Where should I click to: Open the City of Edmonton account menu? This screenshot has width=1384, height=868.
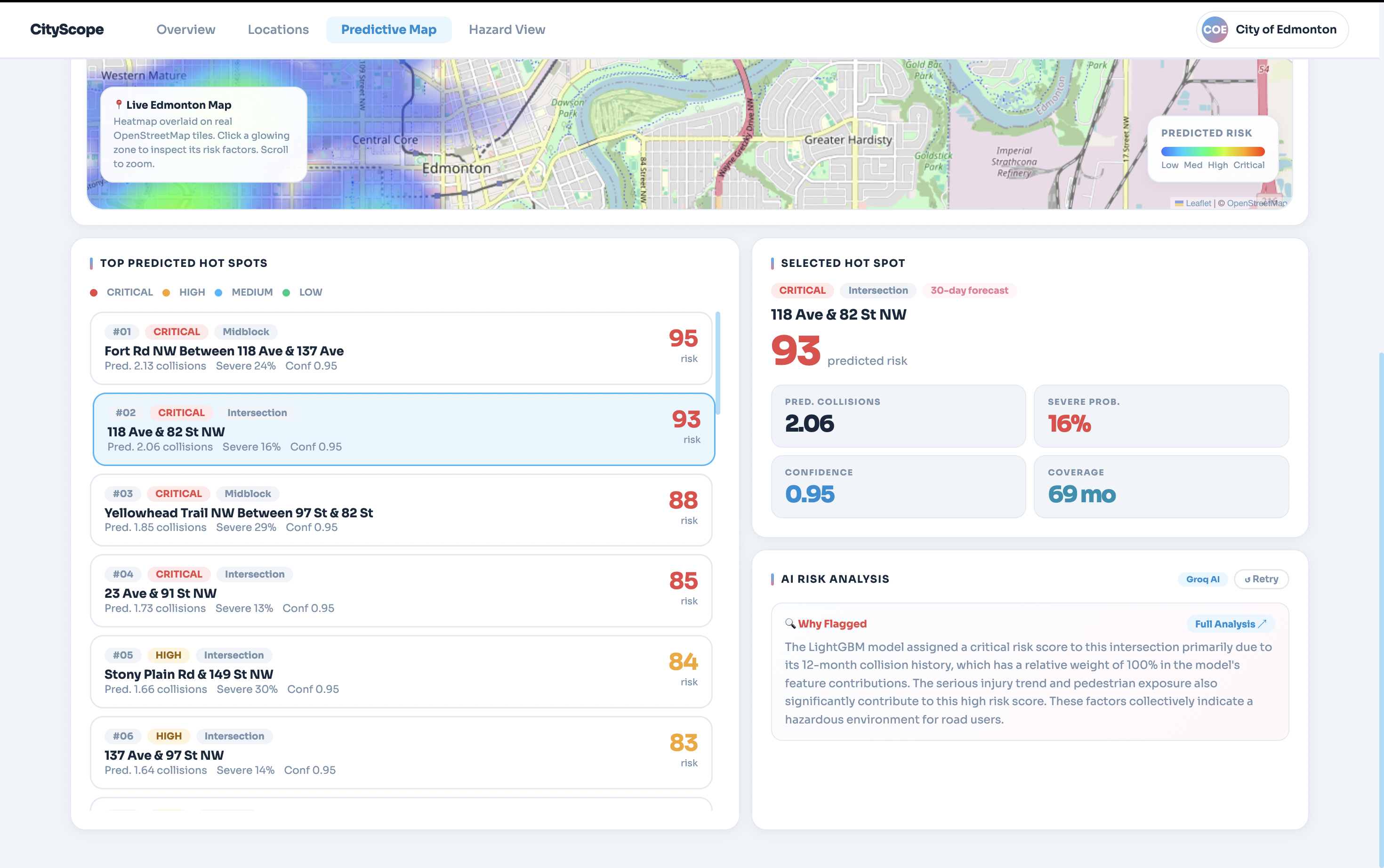[1285, 30]
